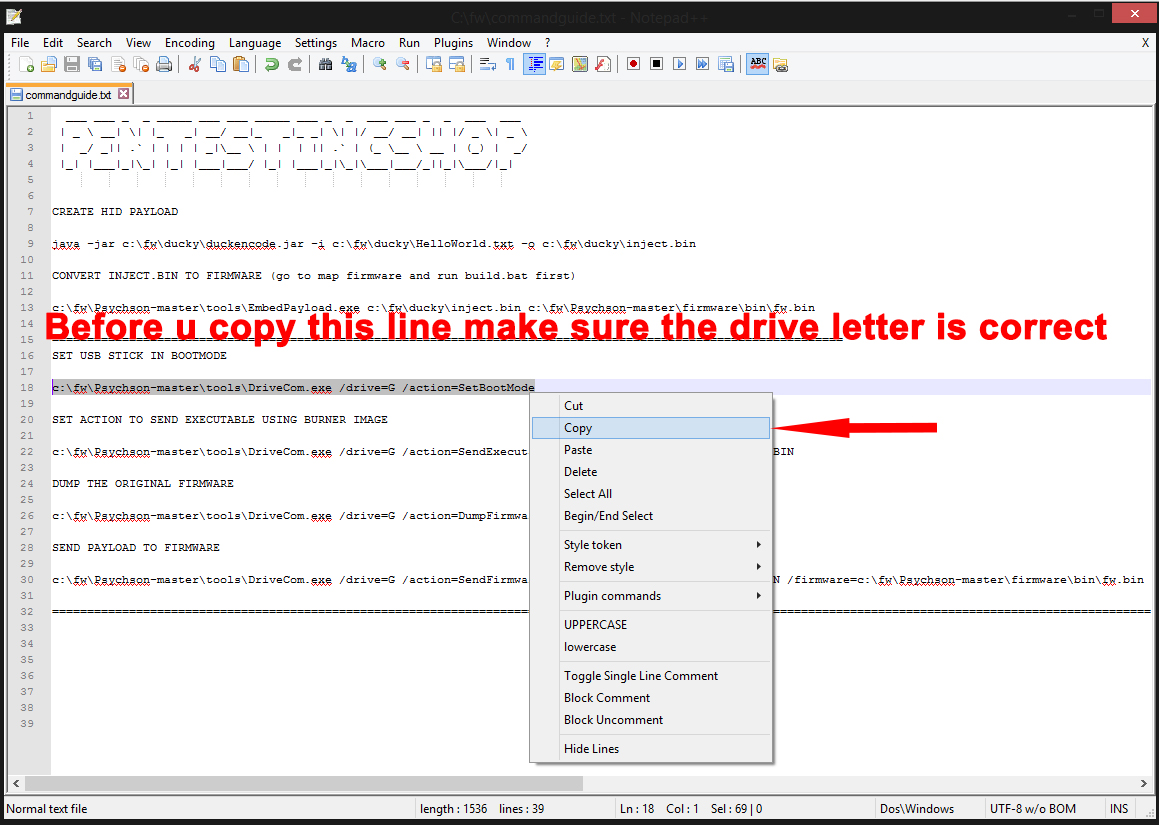Open the Encoding menu
This screenshot has width=1159, height=825.
[190, 43]
